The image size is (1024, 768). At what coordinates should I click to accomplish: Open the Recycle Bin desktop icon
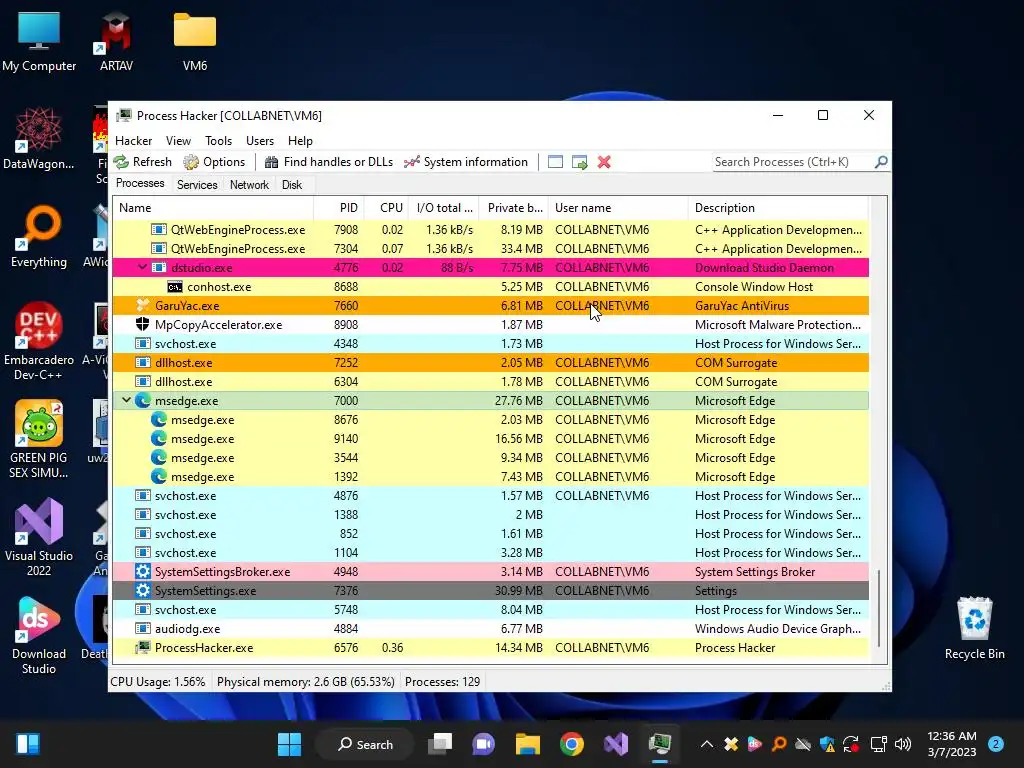tap(974, 628)
